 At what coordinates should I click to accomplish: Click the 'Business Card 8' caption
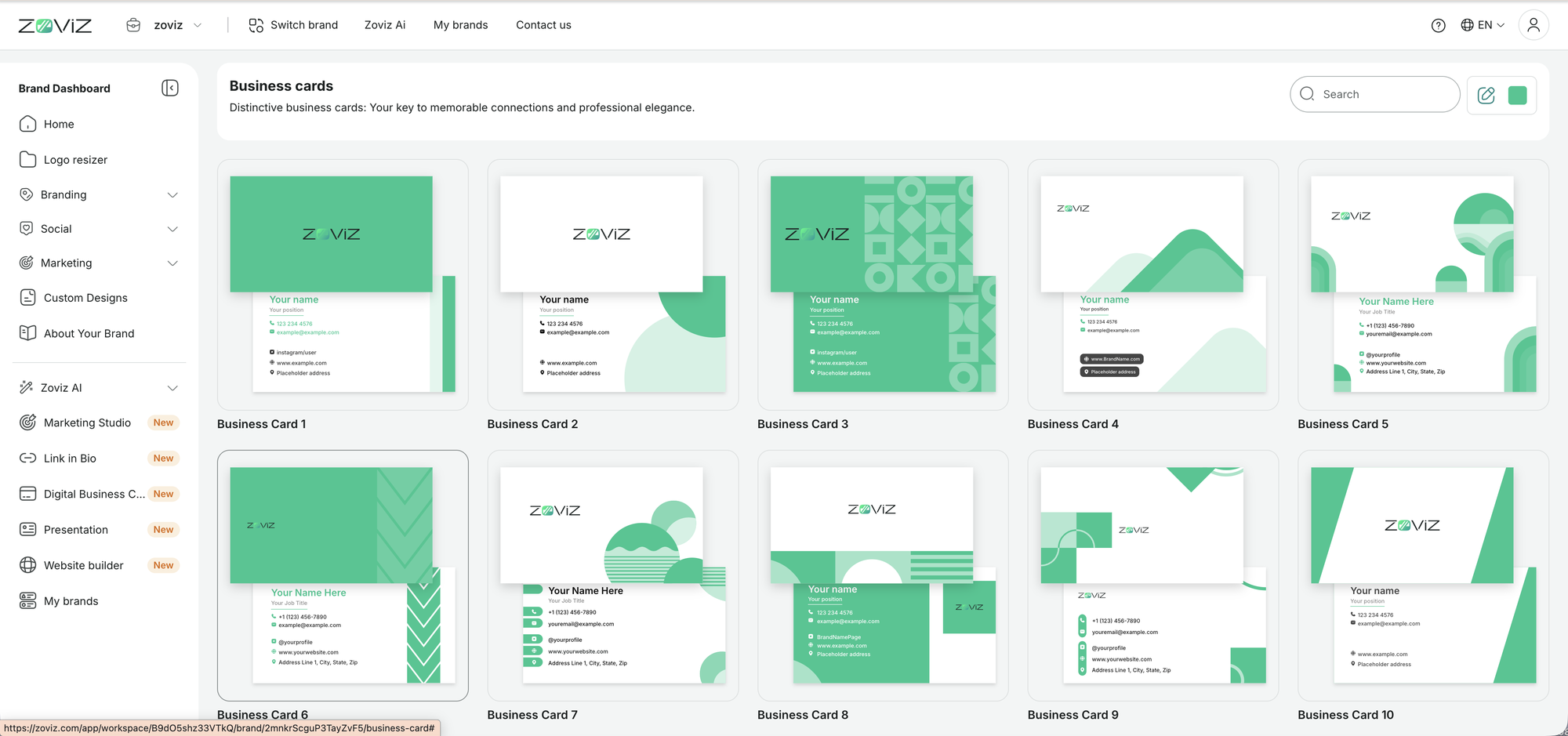pos(803,715)
